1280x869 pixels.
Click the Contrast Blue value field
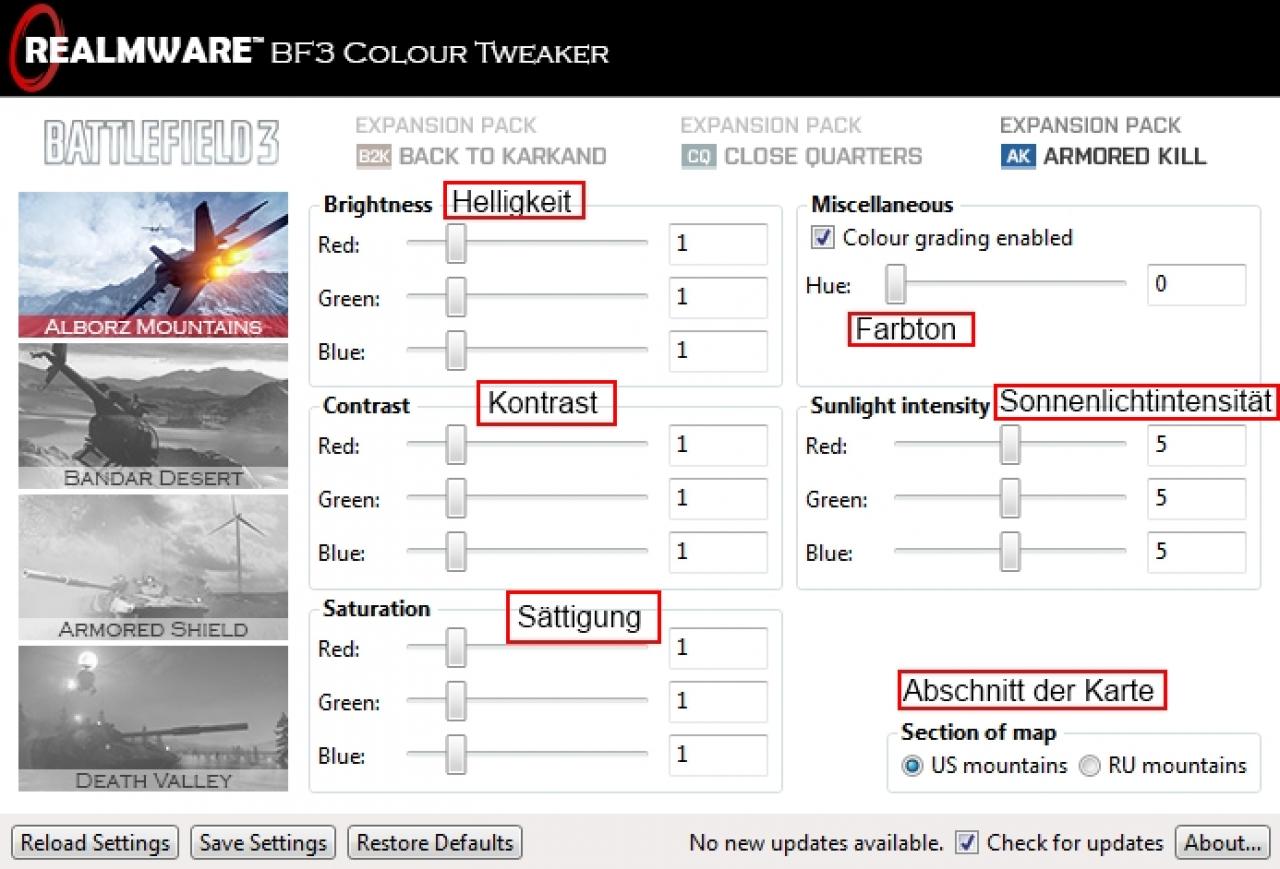coord(718,553)
